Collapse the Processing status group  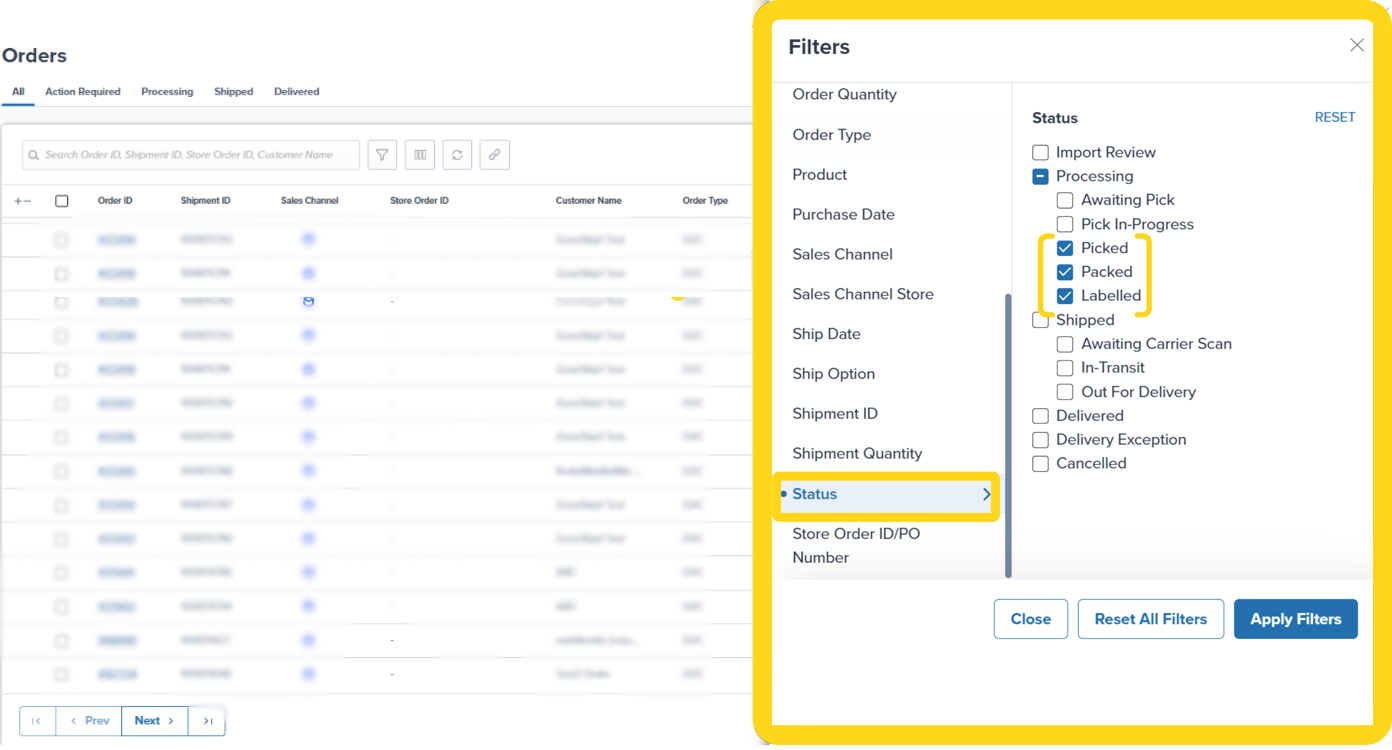[1040, 176]
